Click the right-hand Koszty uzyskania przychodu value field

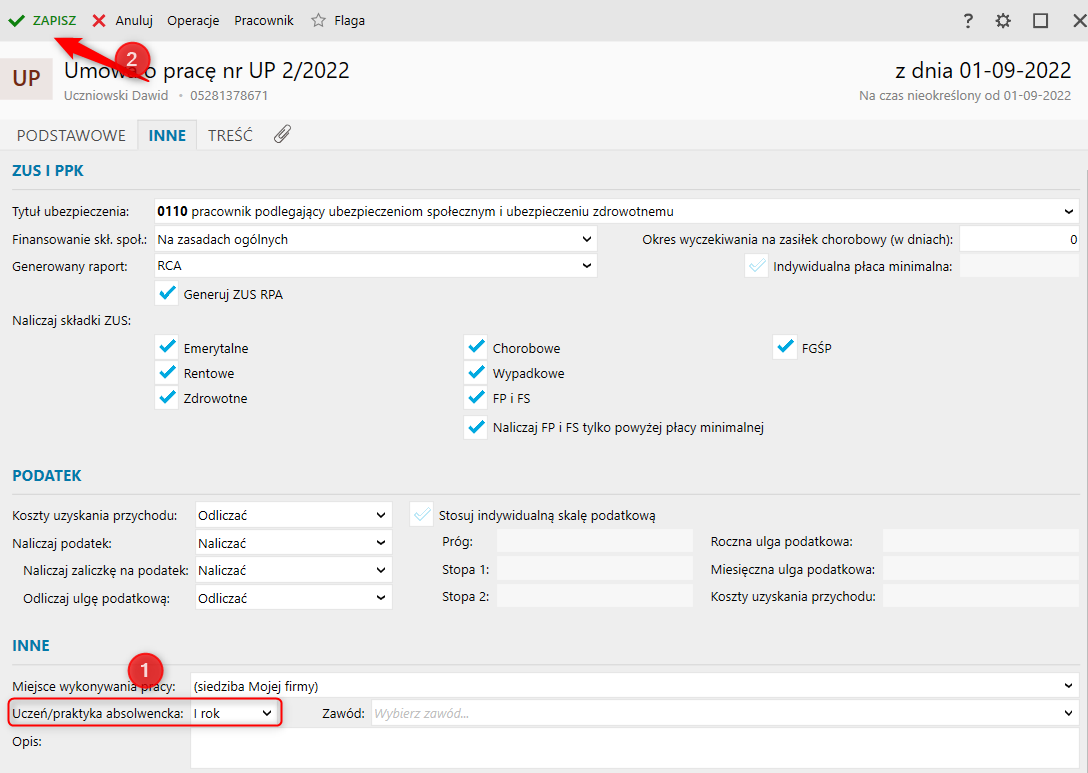coord(980,596)
